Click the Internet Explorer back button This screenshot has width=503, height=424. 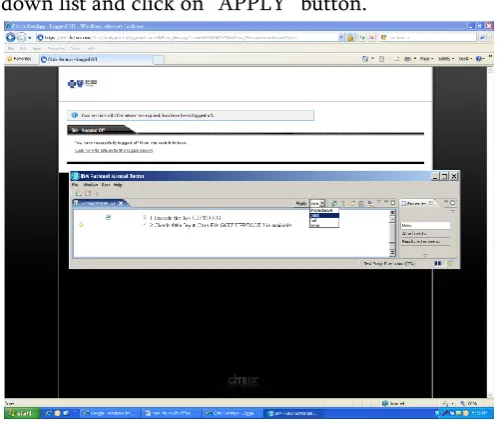(11, 38)
